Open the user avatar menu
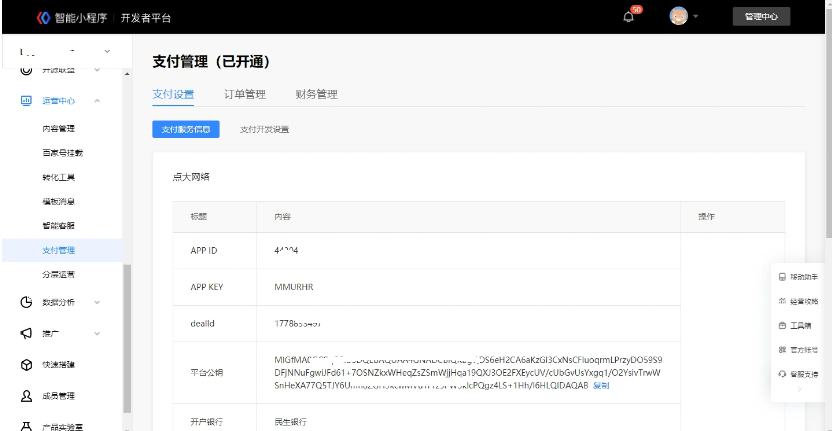The width and height of the screenshot is (832, 431). click(x=679, y=17)
